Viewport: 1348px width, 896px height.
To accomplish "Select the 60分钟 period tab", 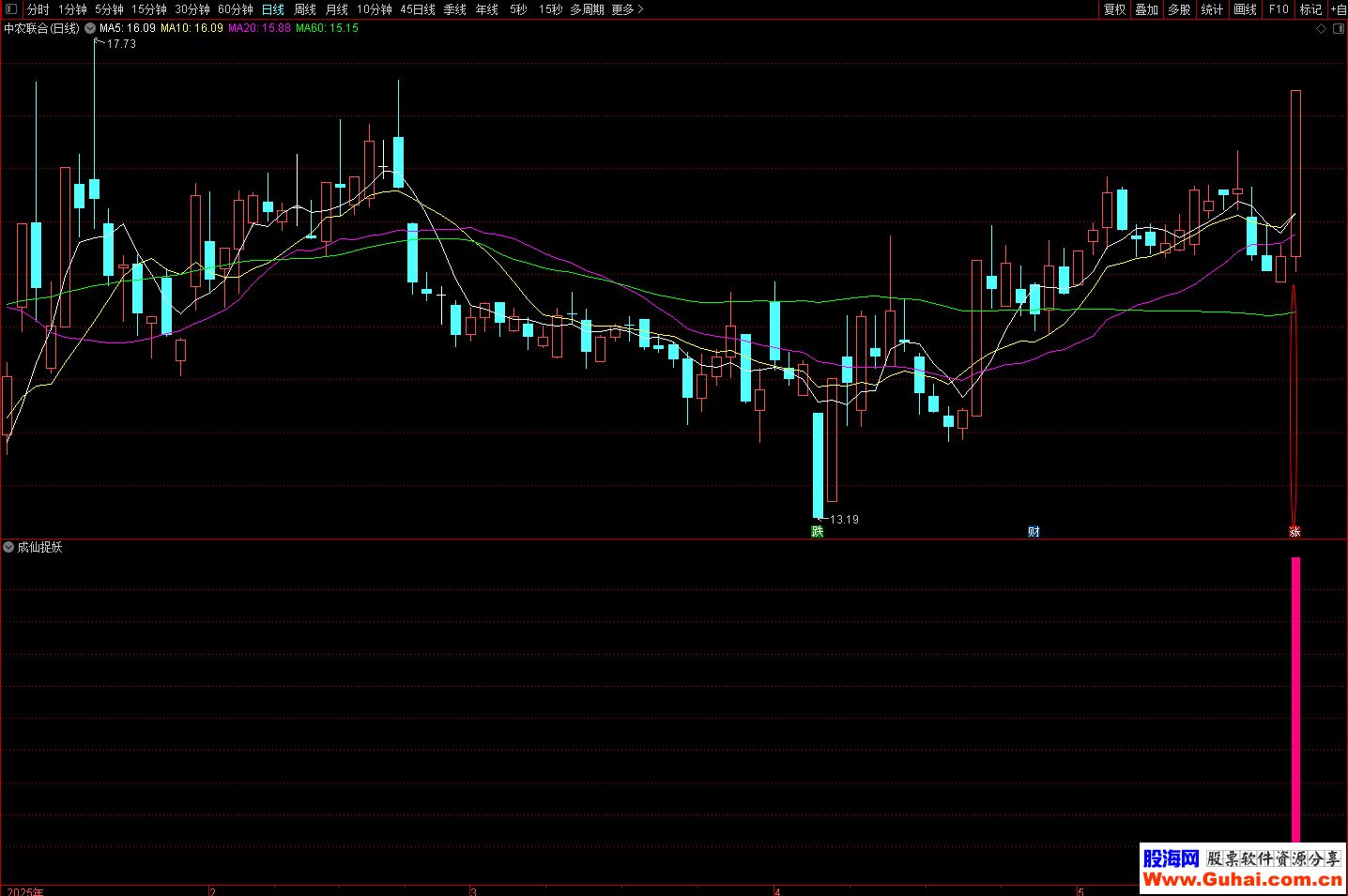I will point(236,9).
